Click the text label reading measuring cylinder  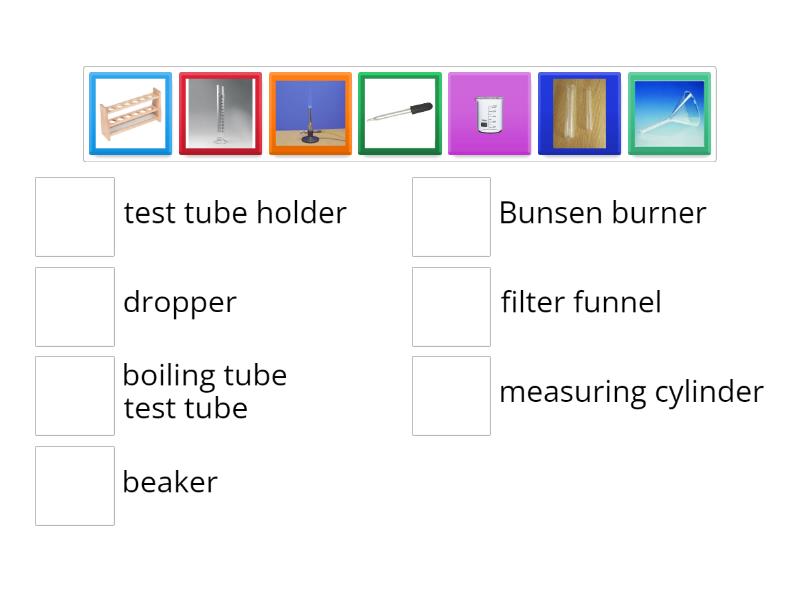(631, 393)
